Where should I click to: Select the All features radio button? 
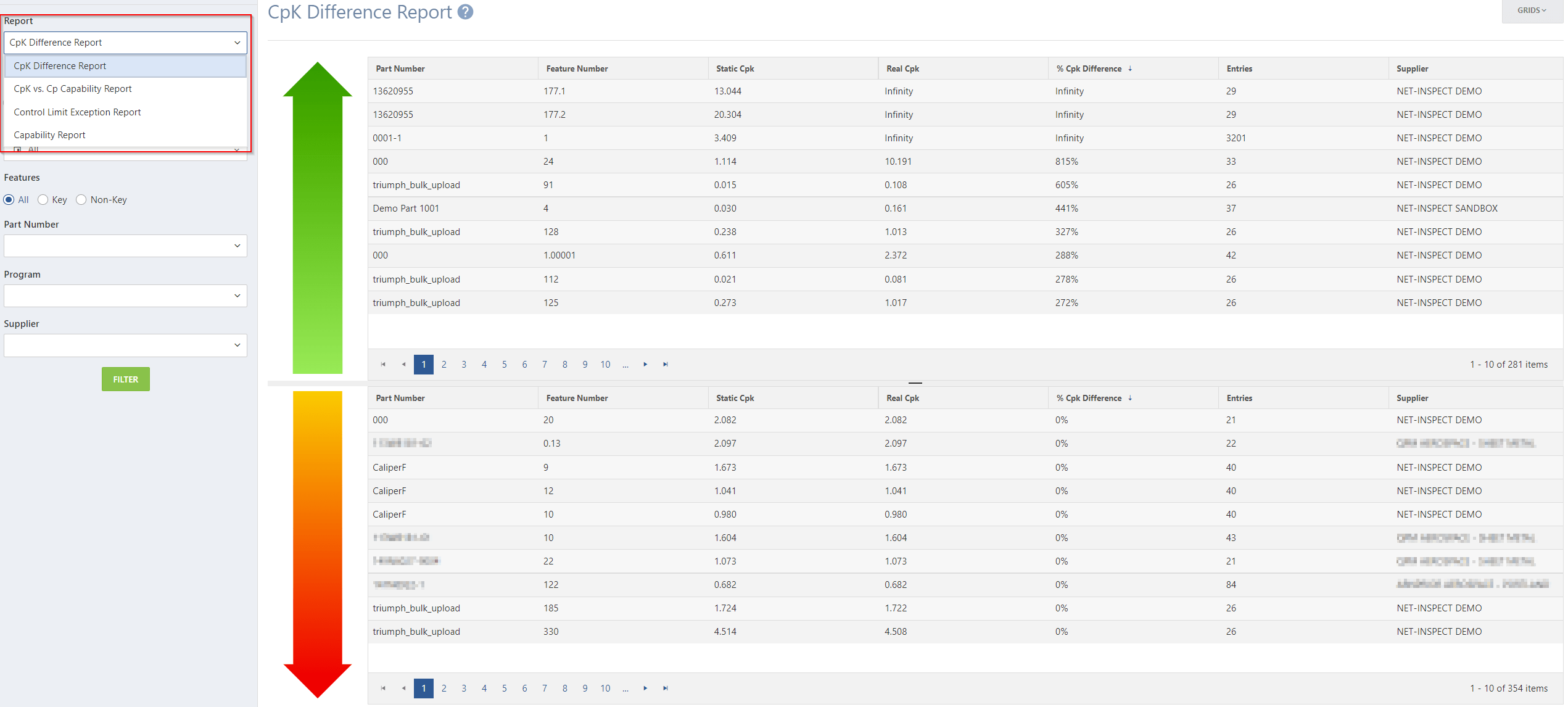[x=9, y=199]
